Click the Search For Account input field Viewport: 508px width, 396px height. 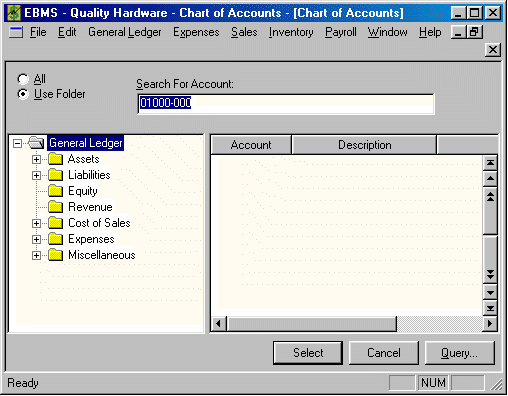[286, 104]
